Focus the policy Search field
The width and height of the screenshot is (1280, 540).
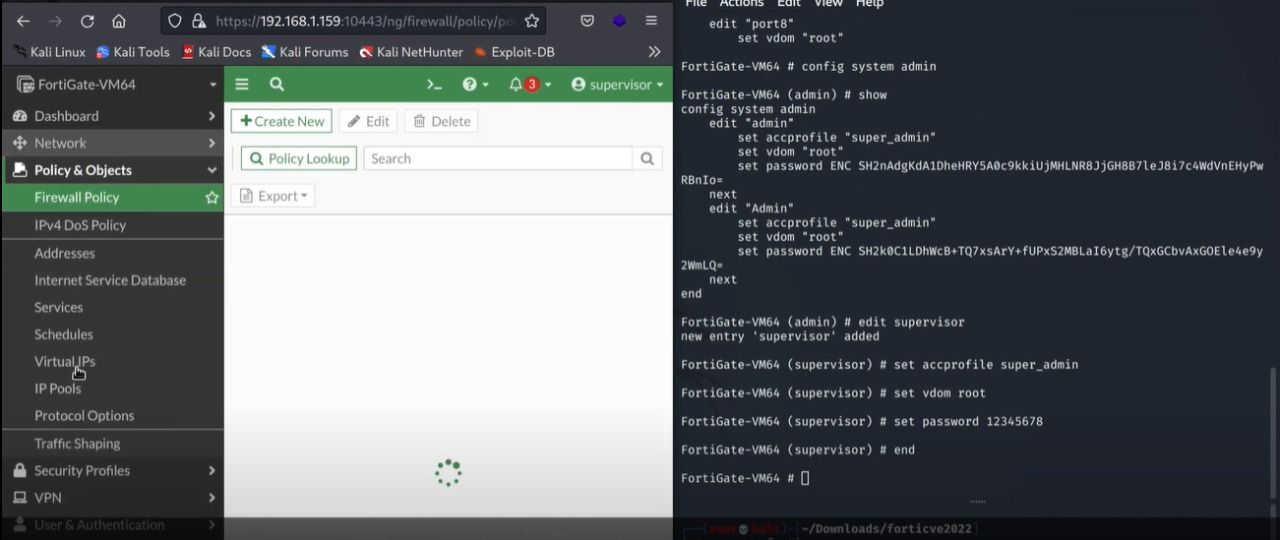[x=498, y=158]
